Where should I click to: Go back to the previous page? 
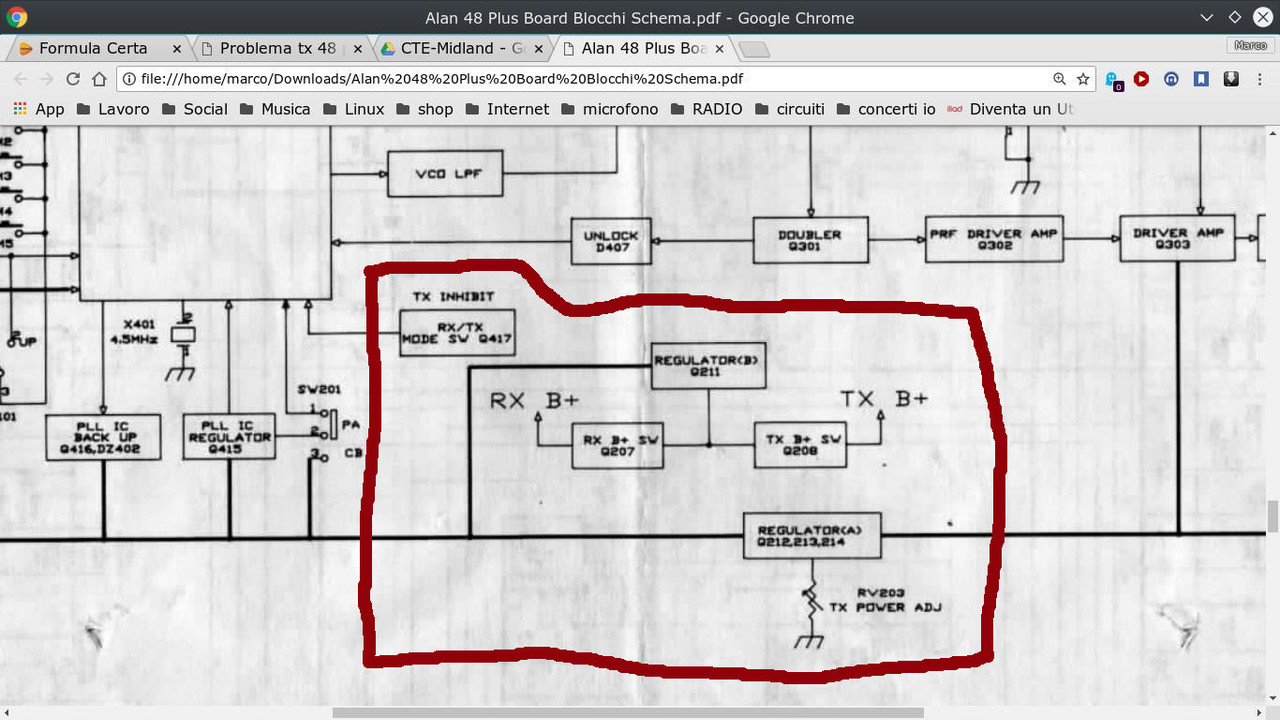[20, 79]
